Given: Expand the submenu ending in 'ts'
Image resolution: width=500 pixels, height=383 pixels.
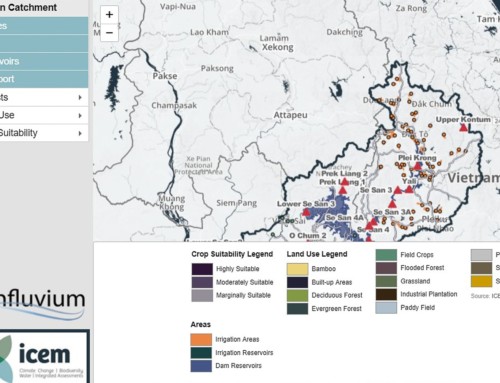Looking at the screenshot, I should pyautogui.click(x=44, y=97).
